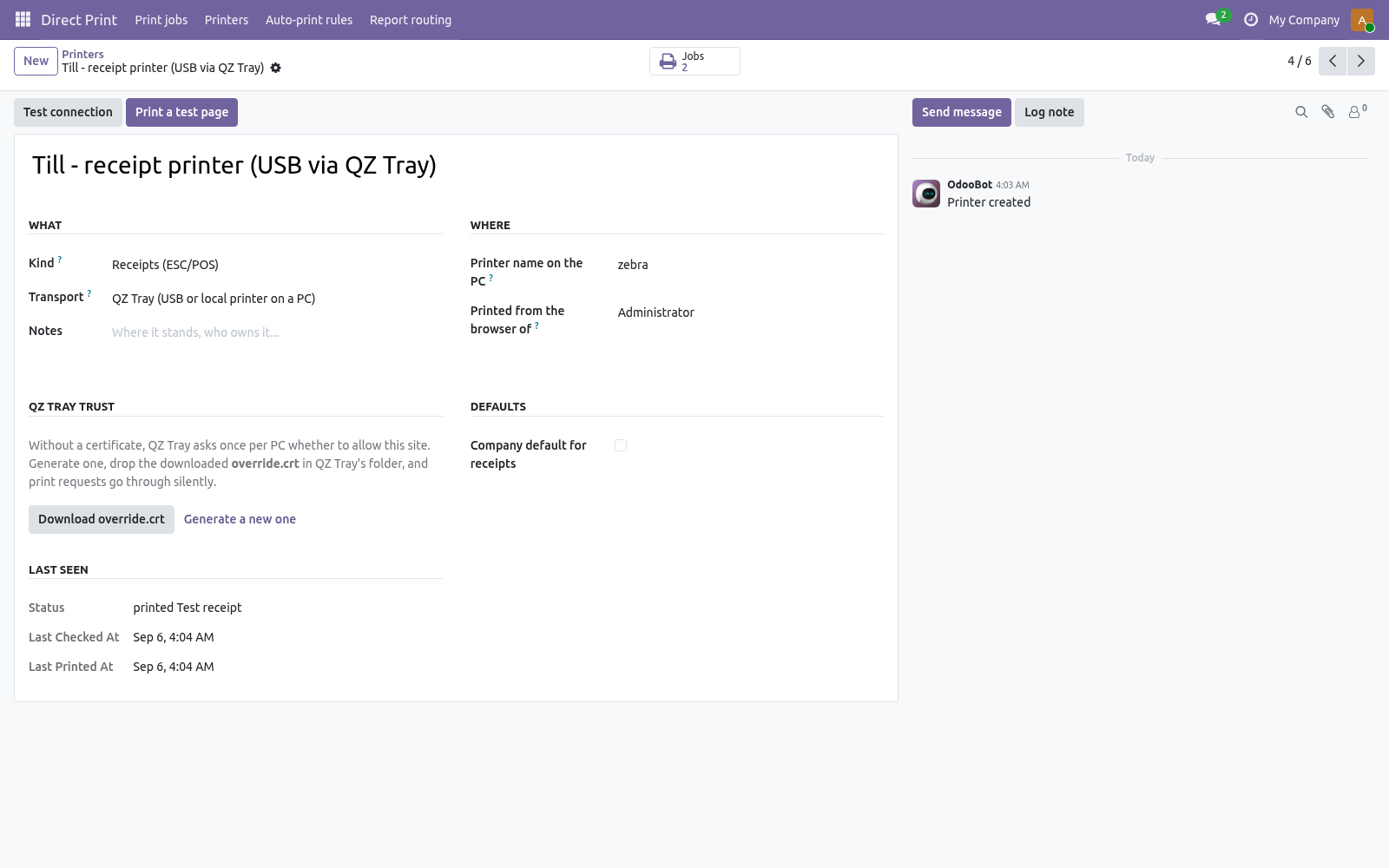
Task: Edit the zebra printer name field
Action: pos(750,265)
